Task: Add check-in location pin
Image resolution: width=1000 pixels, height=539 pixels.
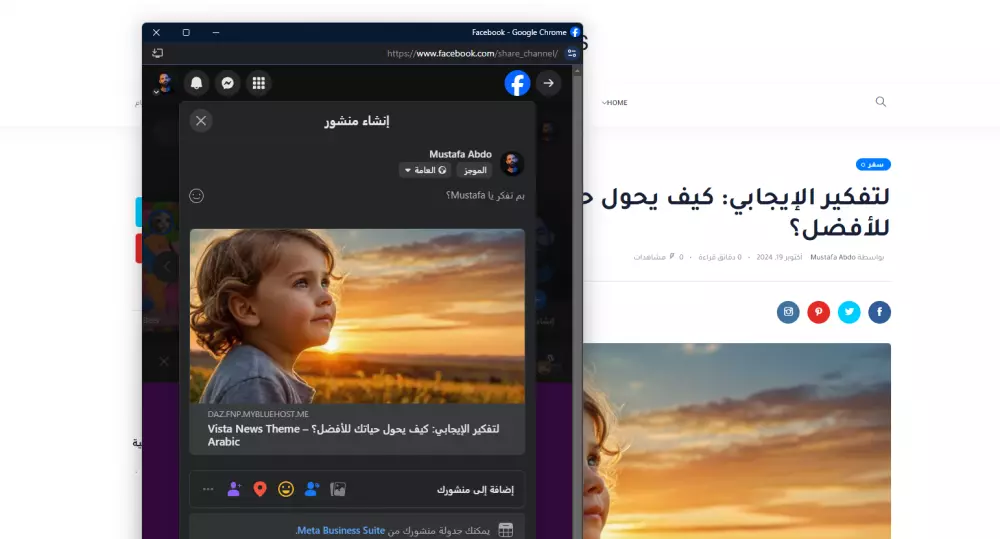Action: tap(260, 489)
